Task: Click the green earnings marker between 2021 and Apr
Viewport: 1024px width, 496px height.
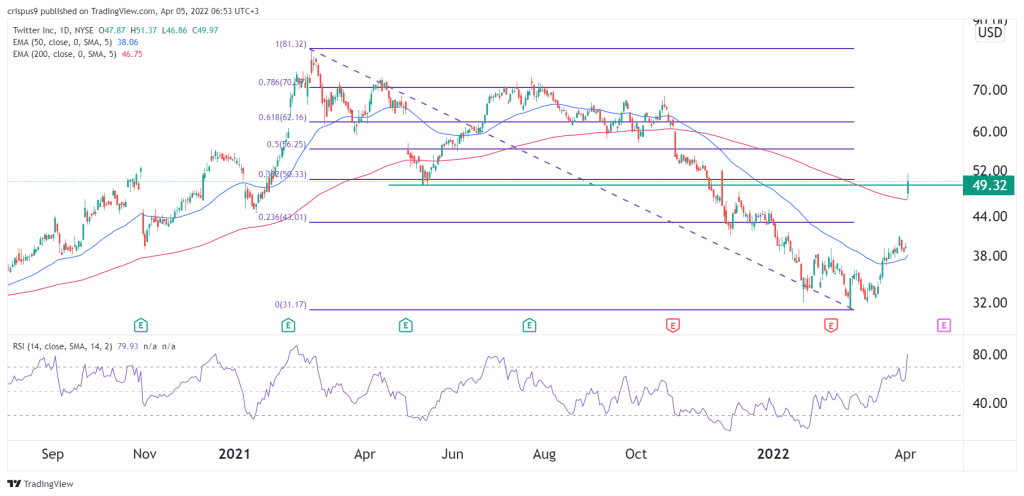Action: [x=290, y=324]
